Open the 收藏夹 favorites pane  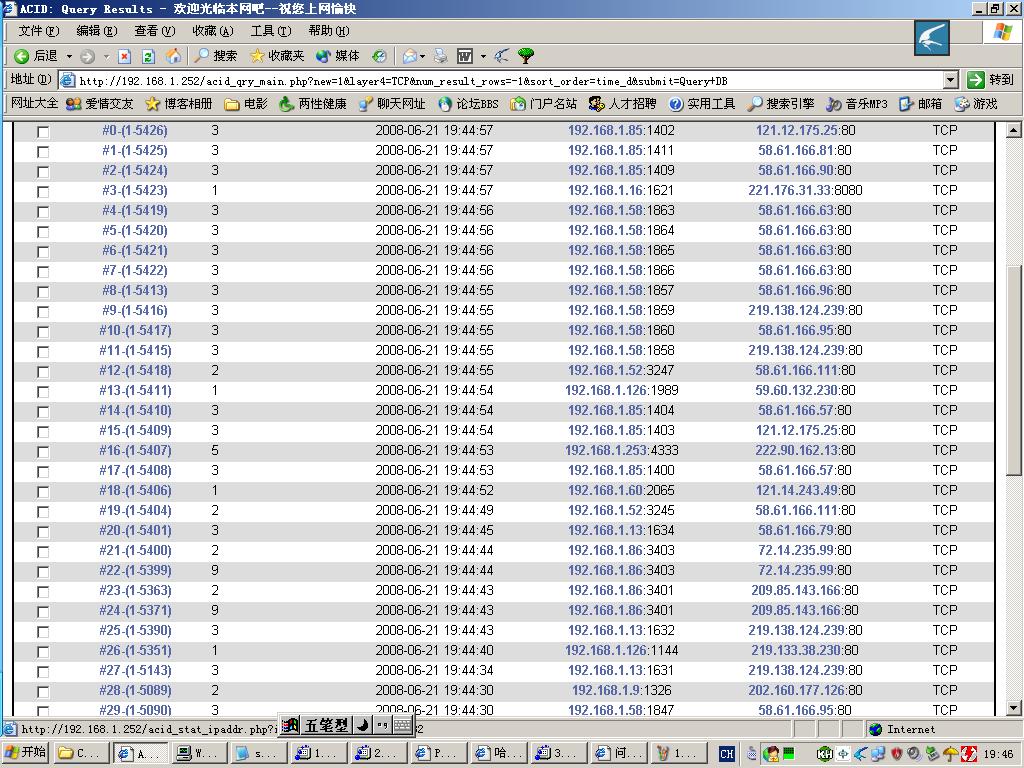click(277, 56)
